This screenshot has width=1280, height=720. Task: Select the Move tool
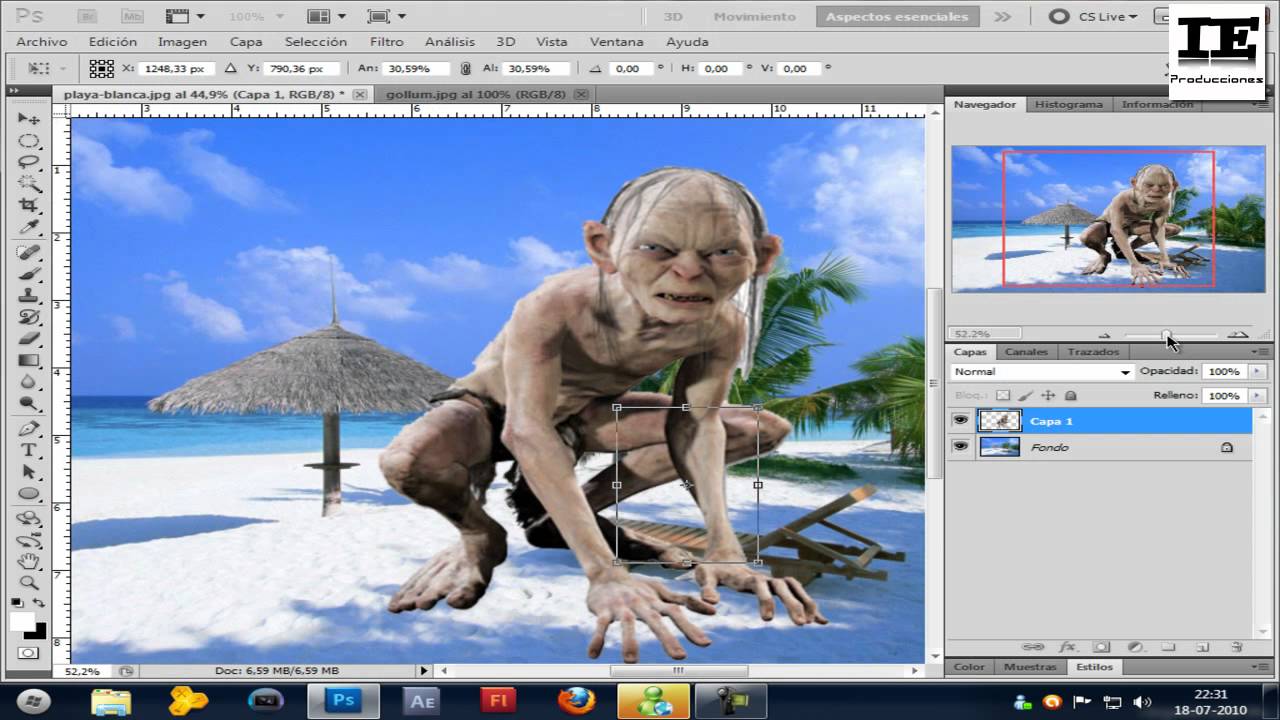(x=29, y=119)
